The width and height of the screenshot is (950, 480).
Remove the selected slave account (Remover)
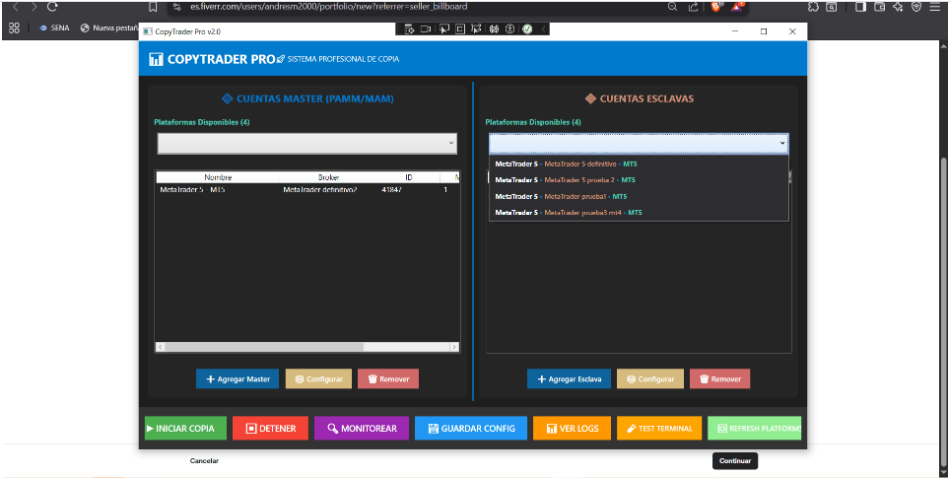[x=720, y=379]
